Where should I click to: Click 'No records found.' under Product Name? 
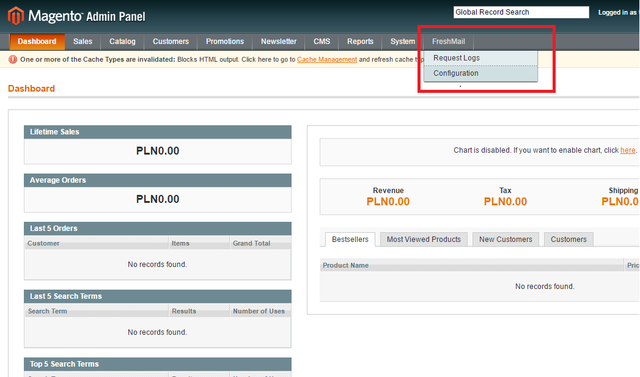click(544, 286)
